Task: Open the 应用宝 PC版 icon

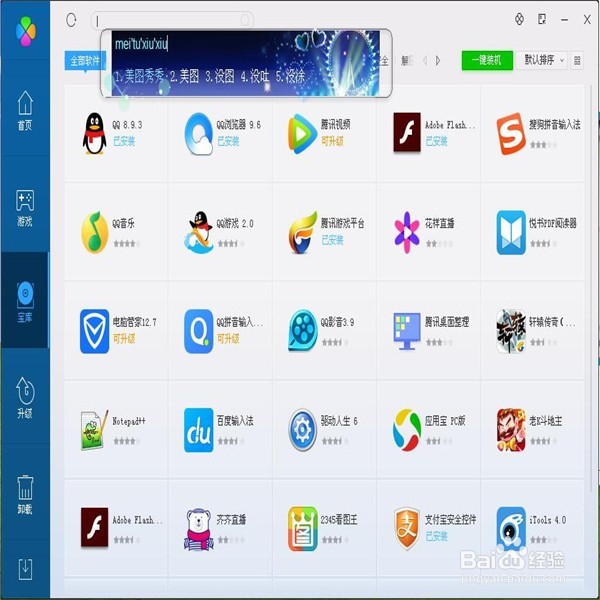Action: (407, 430)
